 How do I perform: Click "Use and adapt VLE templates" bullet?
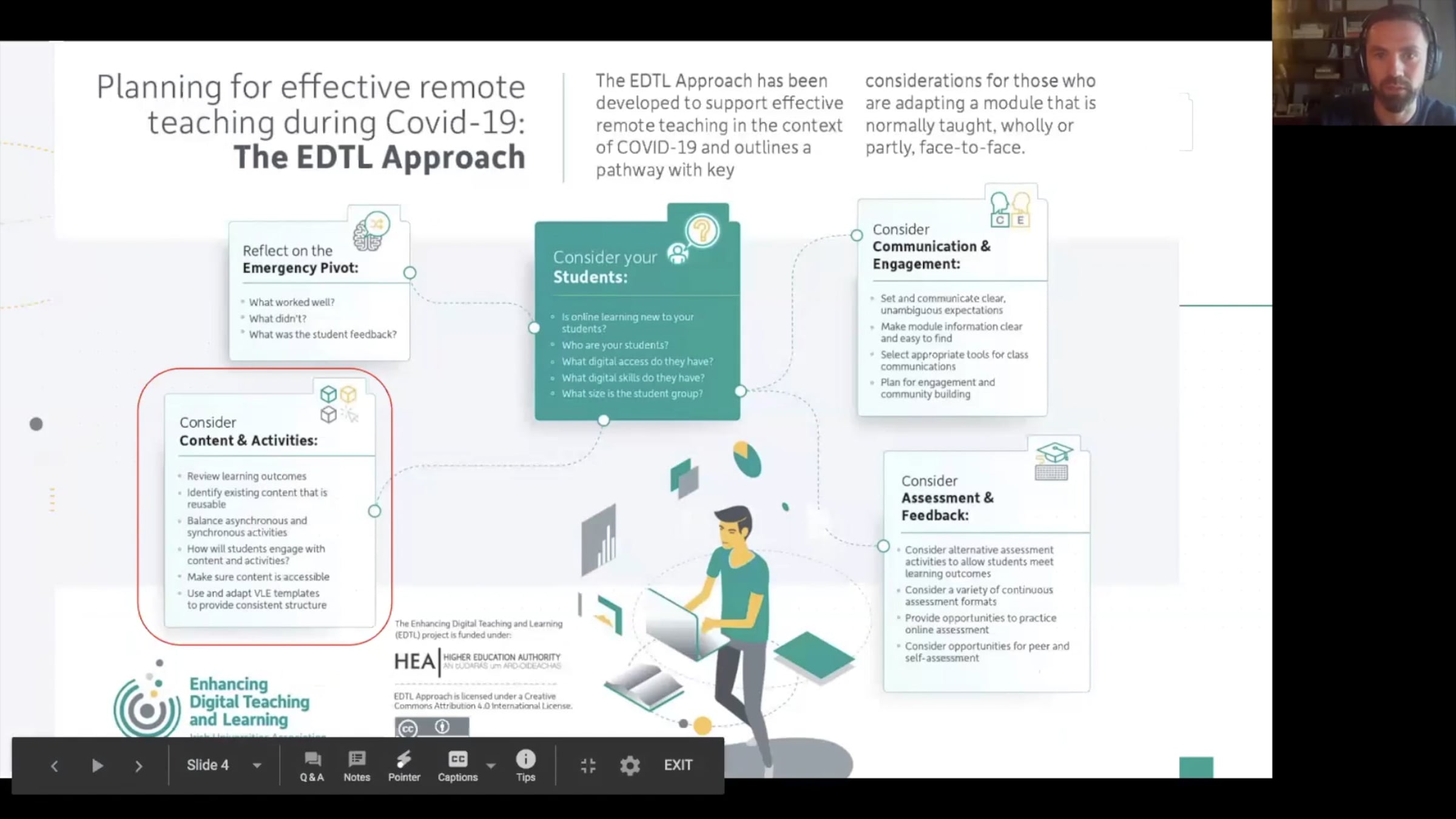point(257,599)
